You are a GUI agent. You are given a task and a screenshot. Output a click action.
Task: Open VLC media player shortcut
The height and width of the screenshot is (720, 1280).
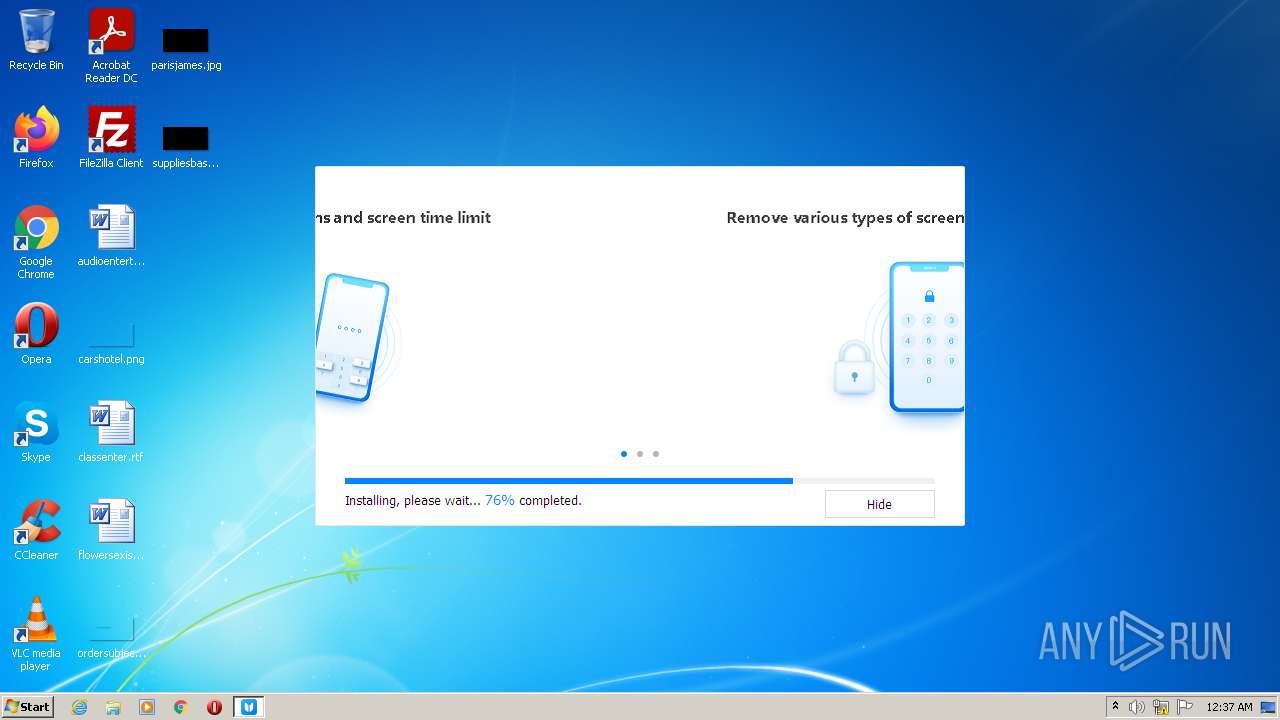click(x=36, y=634)
